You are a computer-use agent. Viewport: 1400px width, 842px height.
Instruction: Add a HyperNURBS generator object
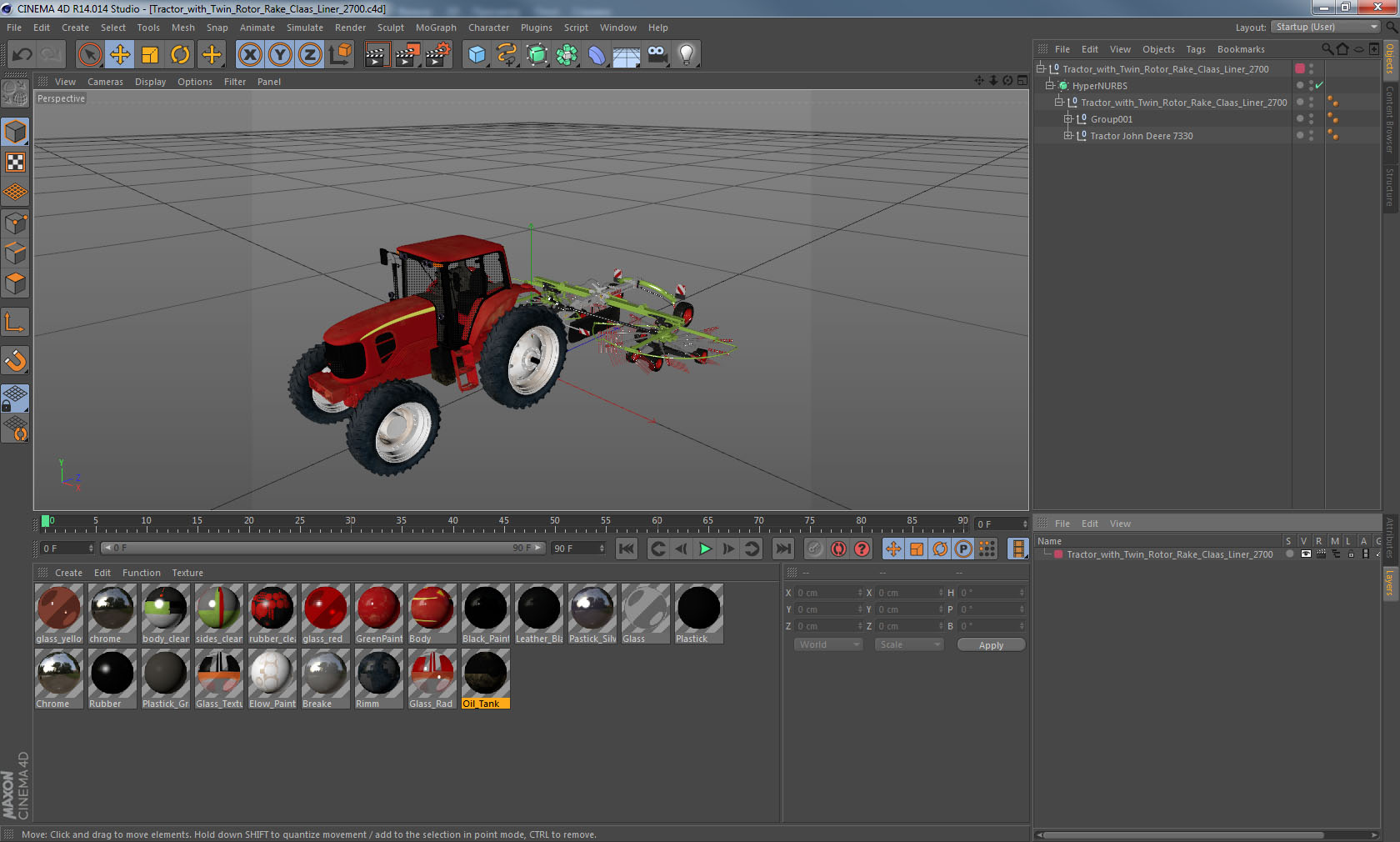click(537, 55)
